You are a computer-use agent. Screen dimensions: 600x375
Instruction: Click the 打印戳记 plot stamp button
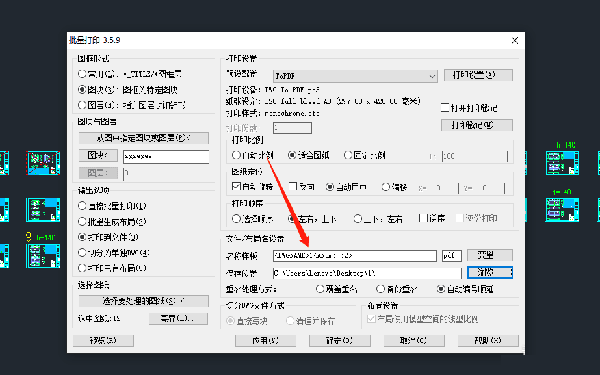[477, 125]
